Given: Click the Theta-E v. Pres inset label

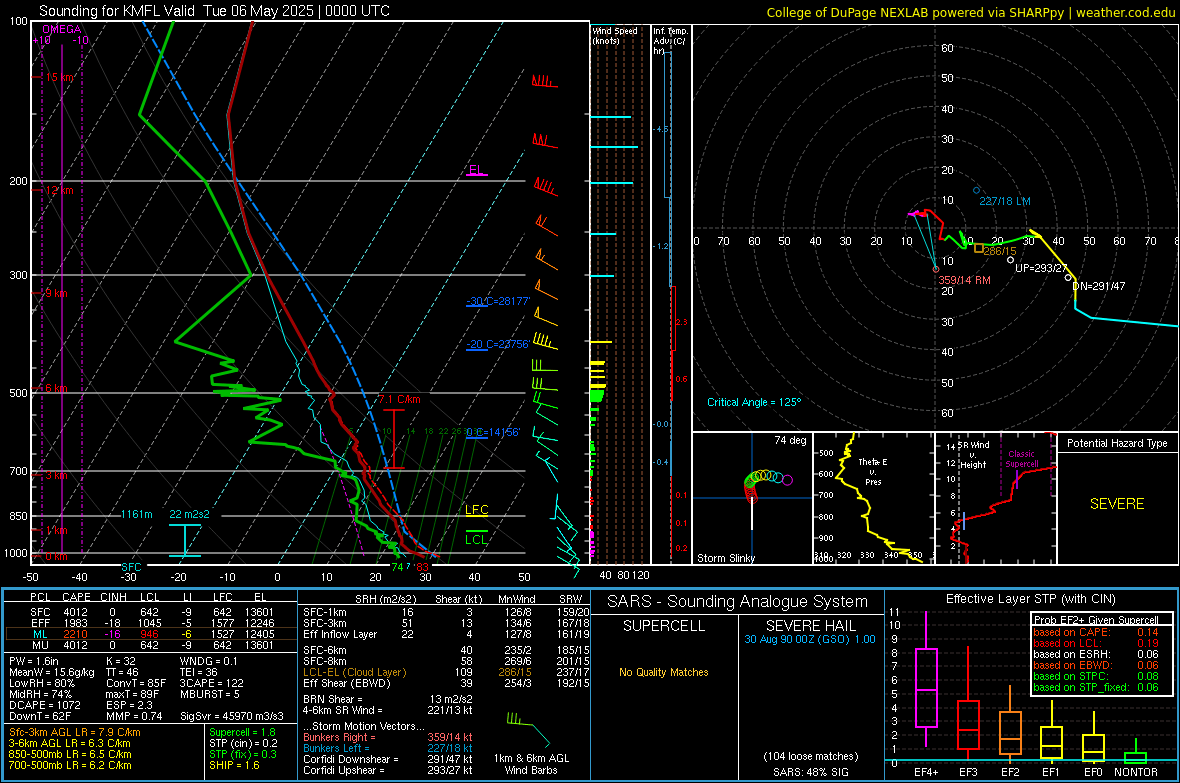Looking at the screenshot, I should coord(873,471).
